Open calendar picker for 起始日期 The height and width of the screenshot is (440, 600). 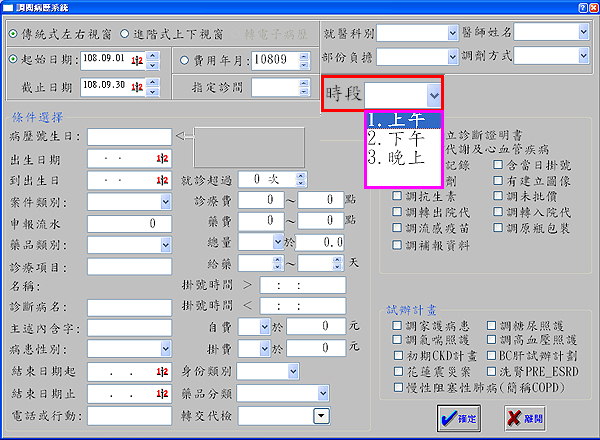[x=137, y=61]
